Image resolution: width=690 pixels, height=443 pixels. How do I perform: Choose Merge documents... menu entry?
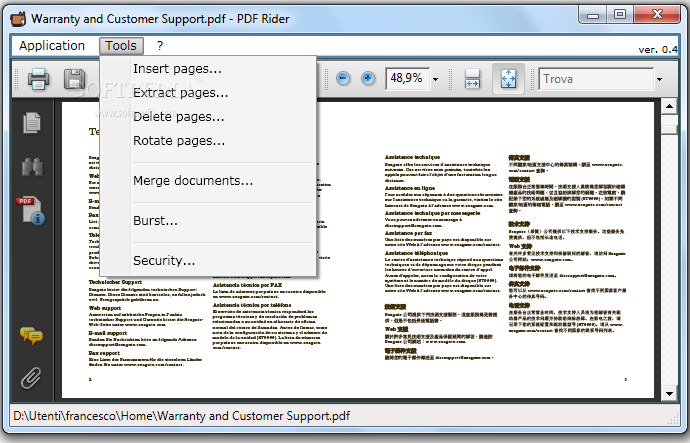tap(208, 181)
